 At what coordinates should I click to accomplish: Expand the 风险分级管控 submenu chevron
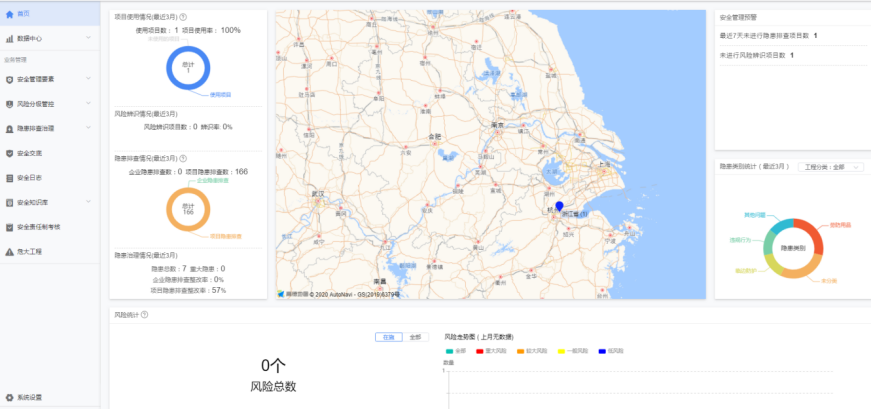pos(89,104)
